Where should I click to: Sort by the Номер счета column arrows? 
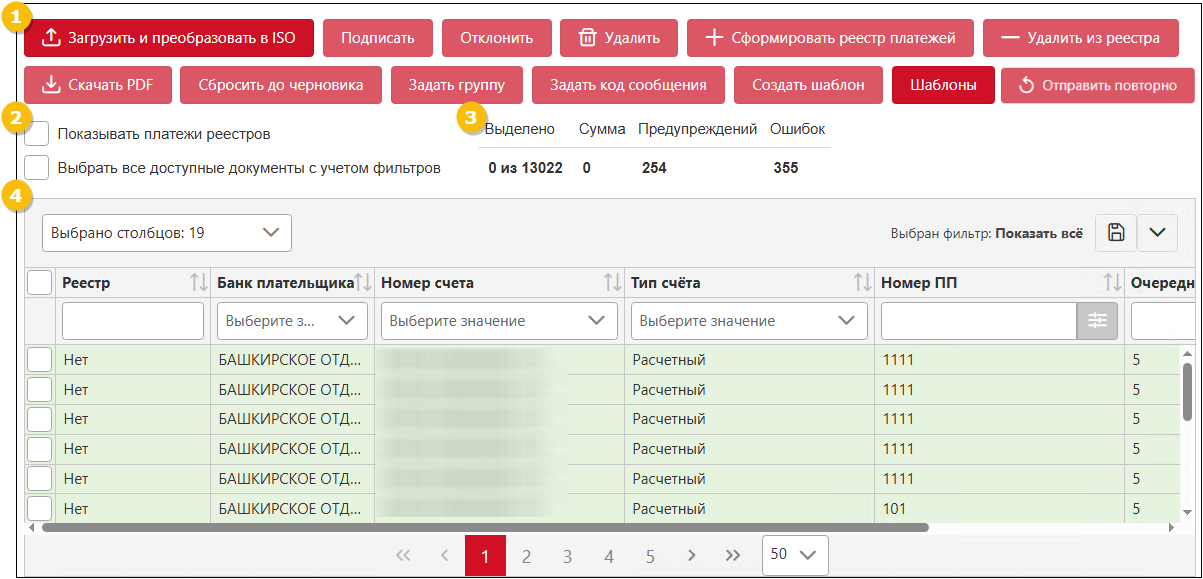(612, 283)
